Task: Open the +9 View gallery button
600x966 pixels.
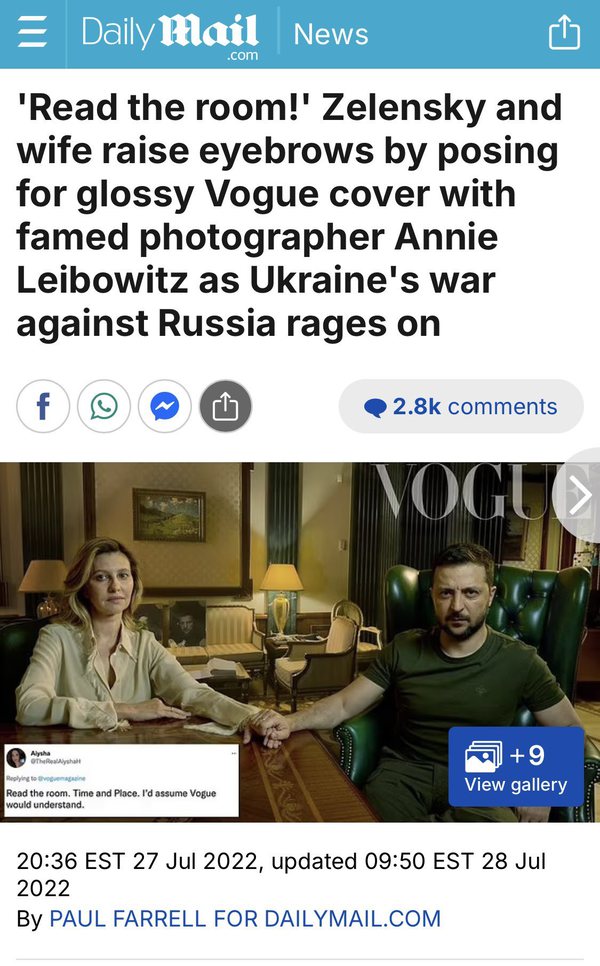Action: 516,766
